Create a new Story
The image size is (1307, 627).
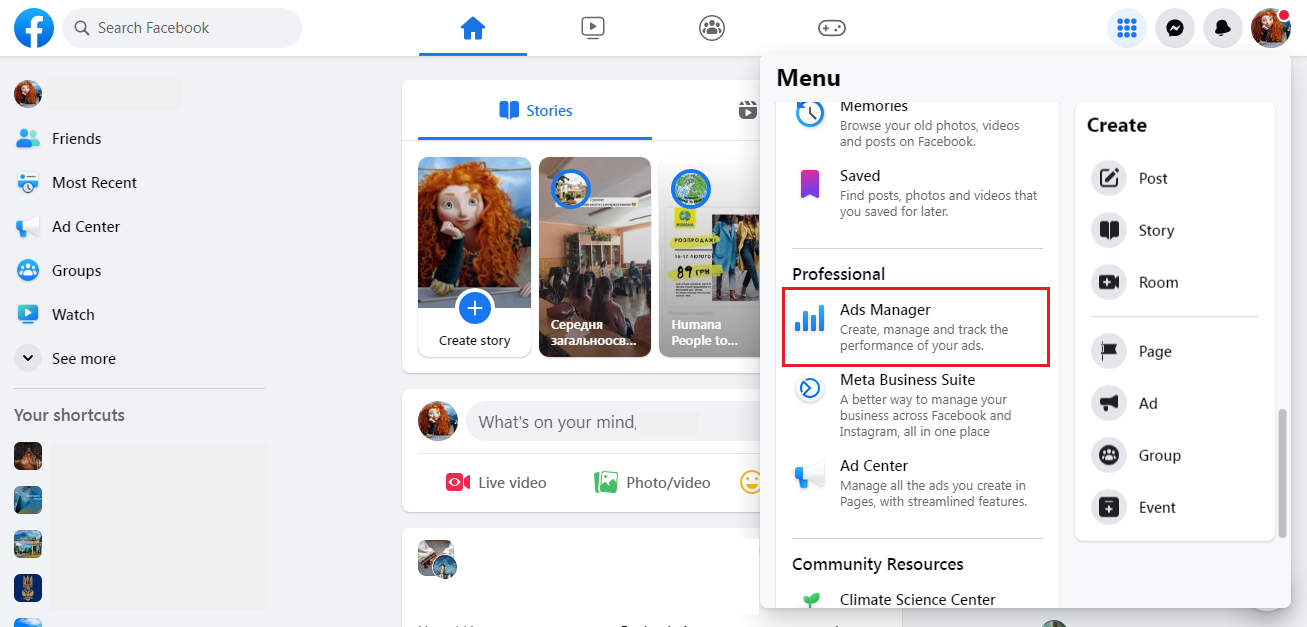pyautogui.click(x=1175, y=230)
